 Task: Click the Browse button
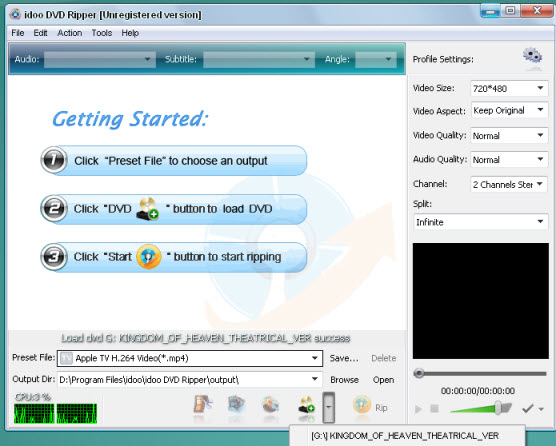[x=344, y=380]
